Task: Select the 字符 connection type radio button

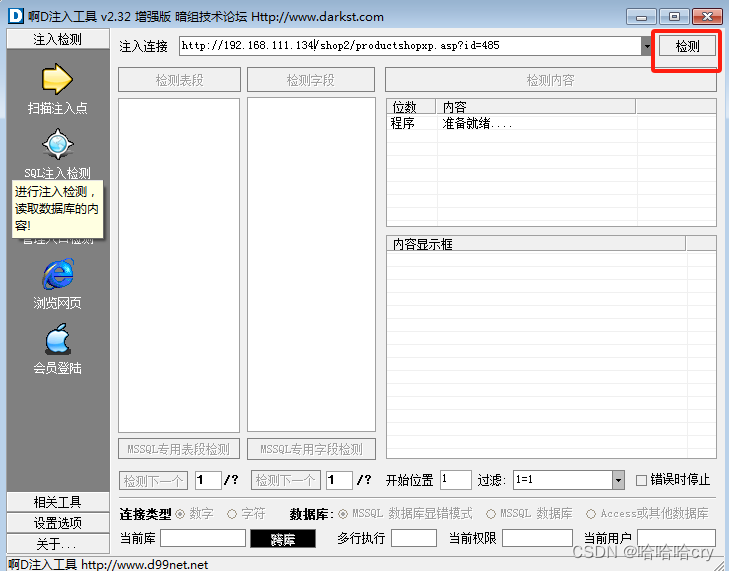Action: coord(232,514)
